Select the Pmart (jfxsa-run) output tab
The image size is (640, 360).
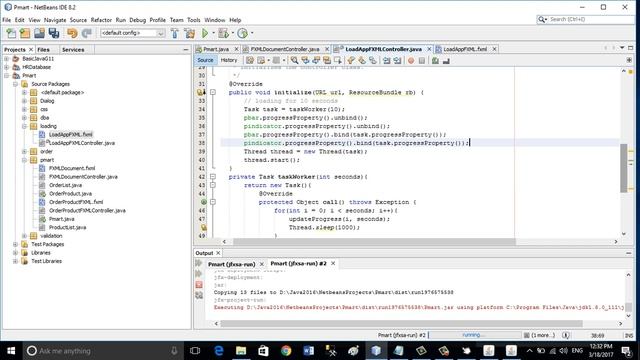pyautogui.click(x=231, y=264)
